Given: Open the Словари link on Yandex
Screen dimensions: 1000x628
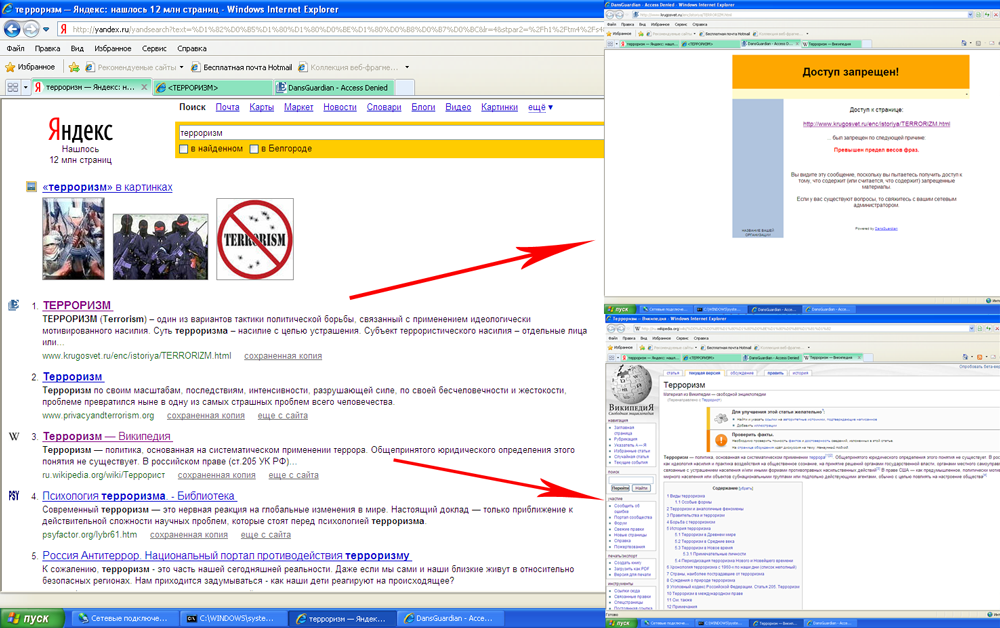Looking at the screenshot, I should pos(384,107).
